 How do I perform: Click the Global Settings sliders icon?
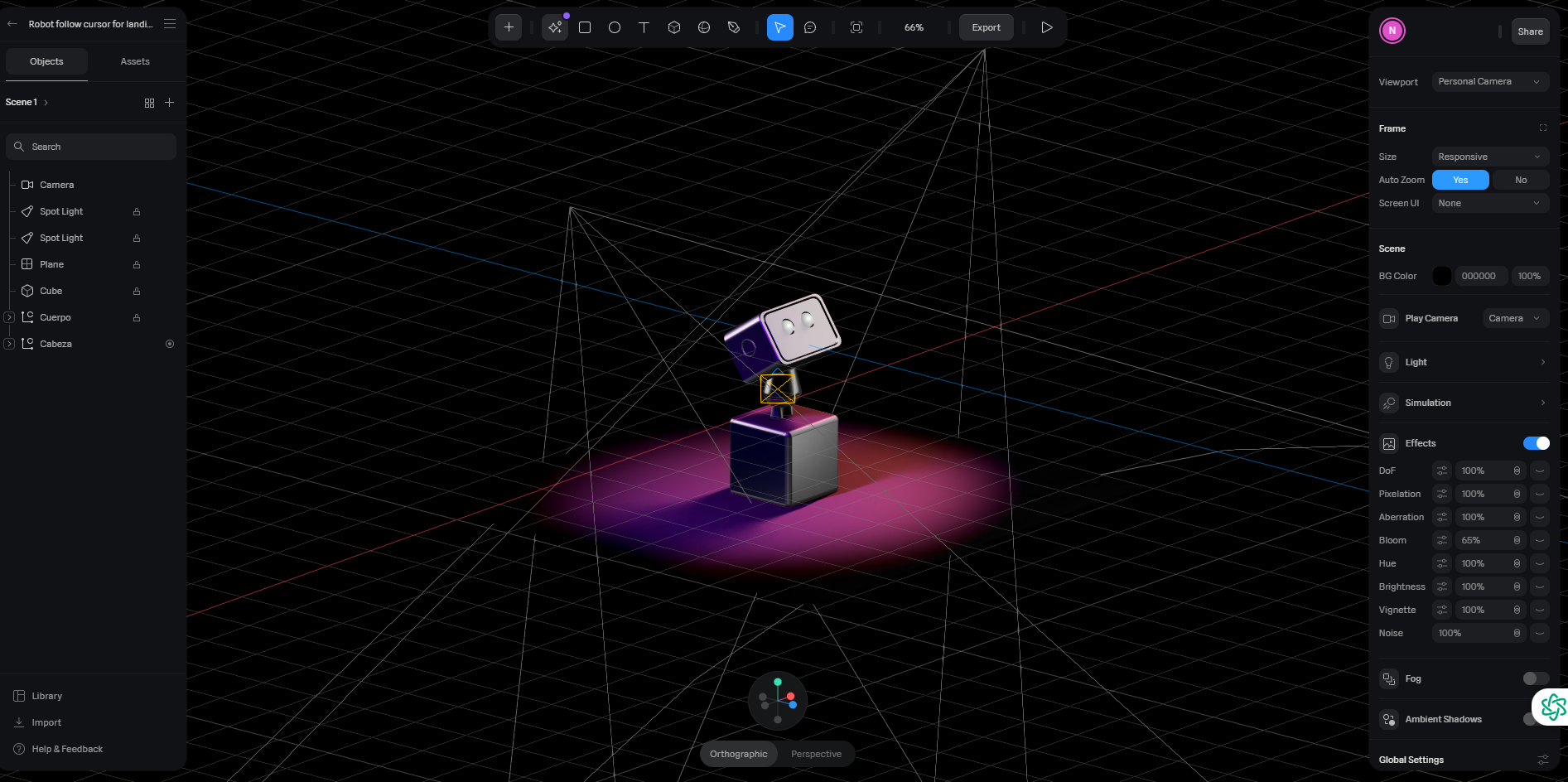pyautogui.click(x=1543, y=760)
